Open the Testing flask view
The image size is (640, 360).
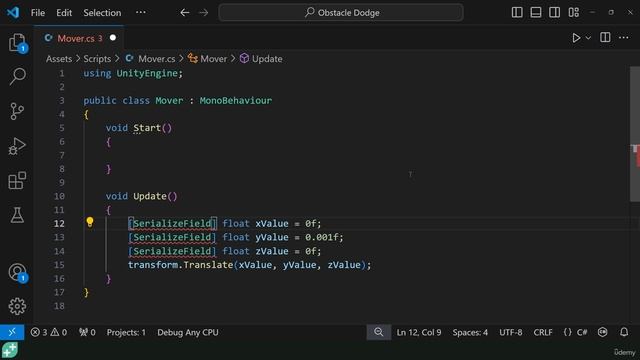tap(17, 215)
